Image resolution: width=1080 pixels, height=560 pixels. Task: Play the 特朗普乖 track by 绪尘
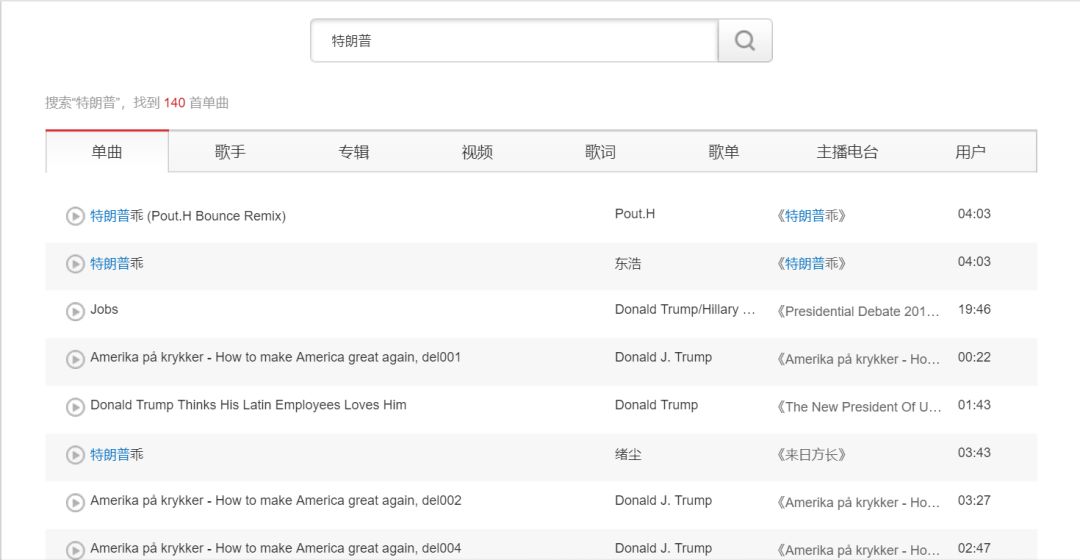[x=75, y=455]
